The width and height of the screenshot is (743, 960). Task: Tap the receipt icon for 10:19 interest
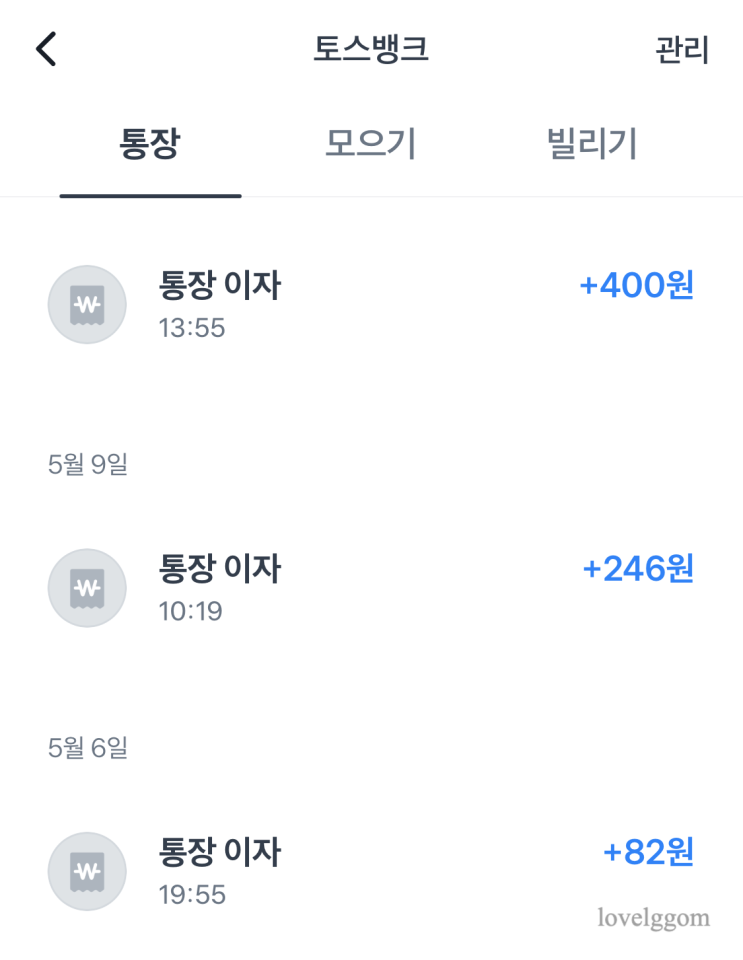87,588
